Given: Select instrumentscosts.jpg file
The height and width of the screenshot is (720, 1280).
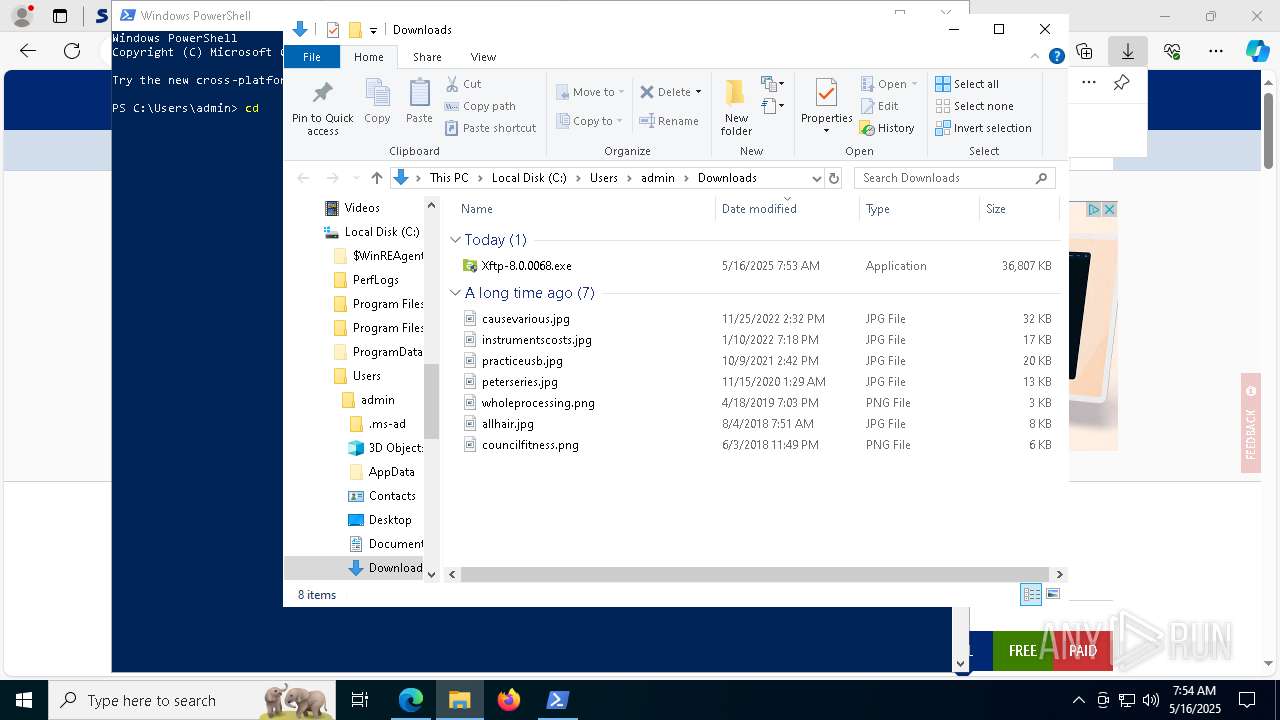Looking at the screenshot, I should pos(536,340).
